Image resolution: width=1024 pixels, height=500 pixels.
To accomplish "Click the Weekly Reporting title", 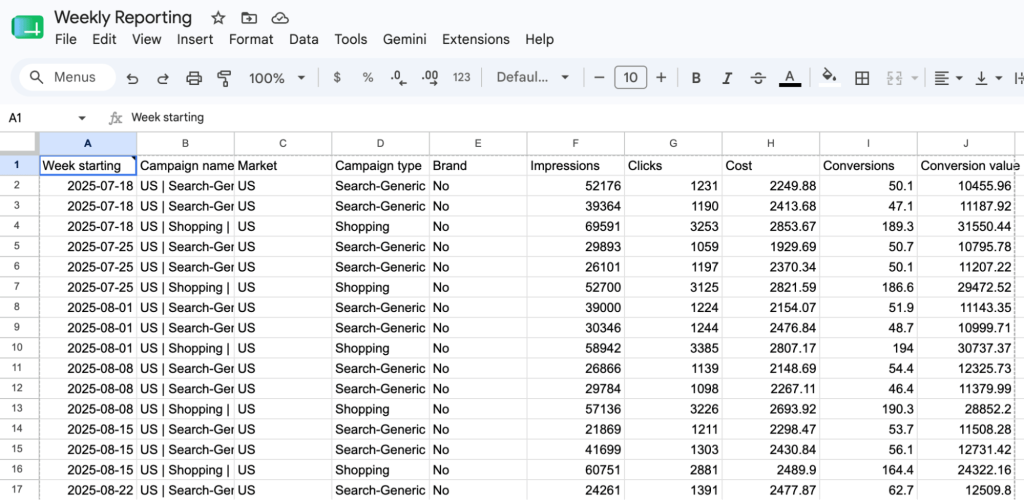I will pyautogui.click(x=123, y=18).
